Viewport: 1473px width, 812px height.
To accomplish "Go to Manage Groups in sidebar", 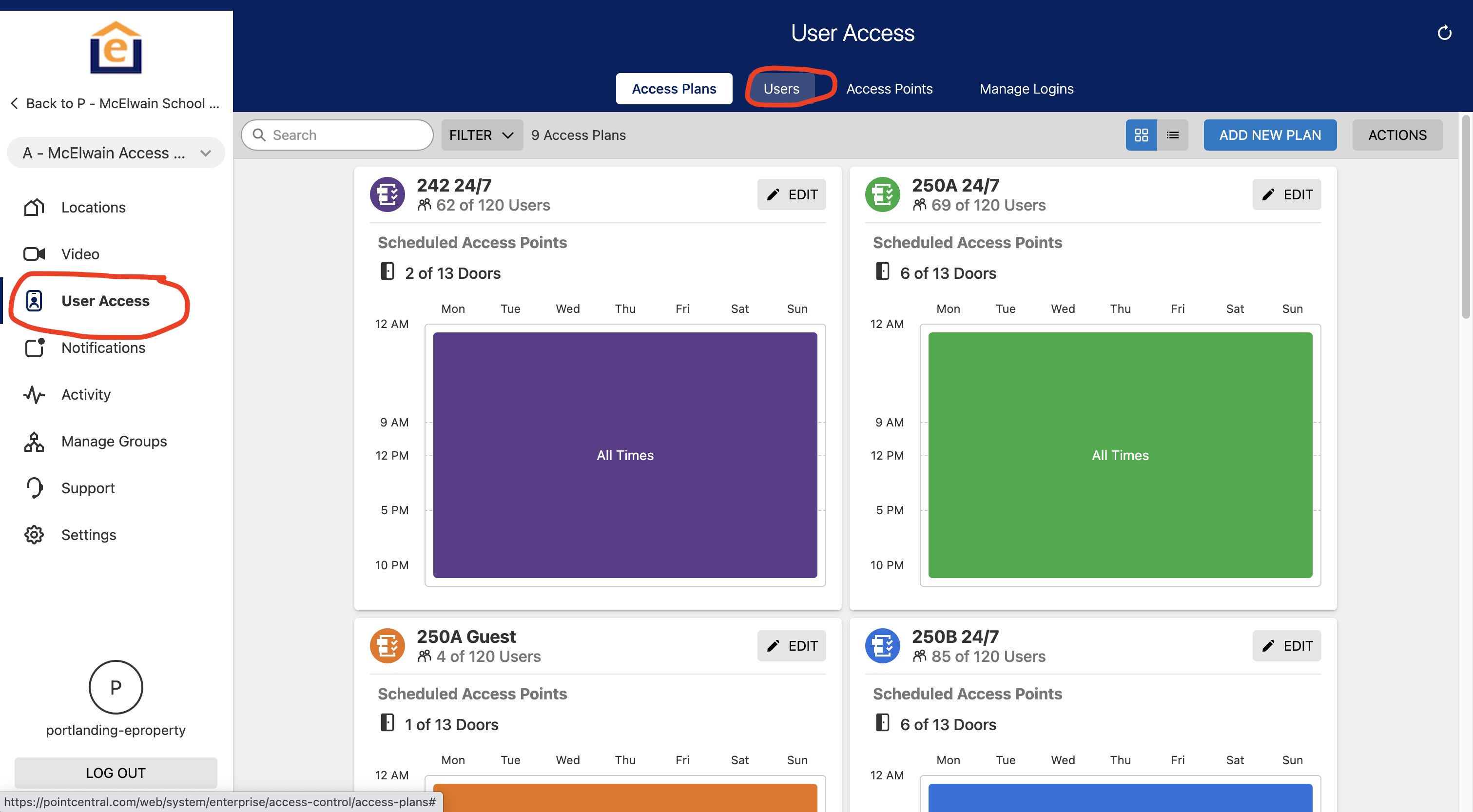I will [113, 442].
